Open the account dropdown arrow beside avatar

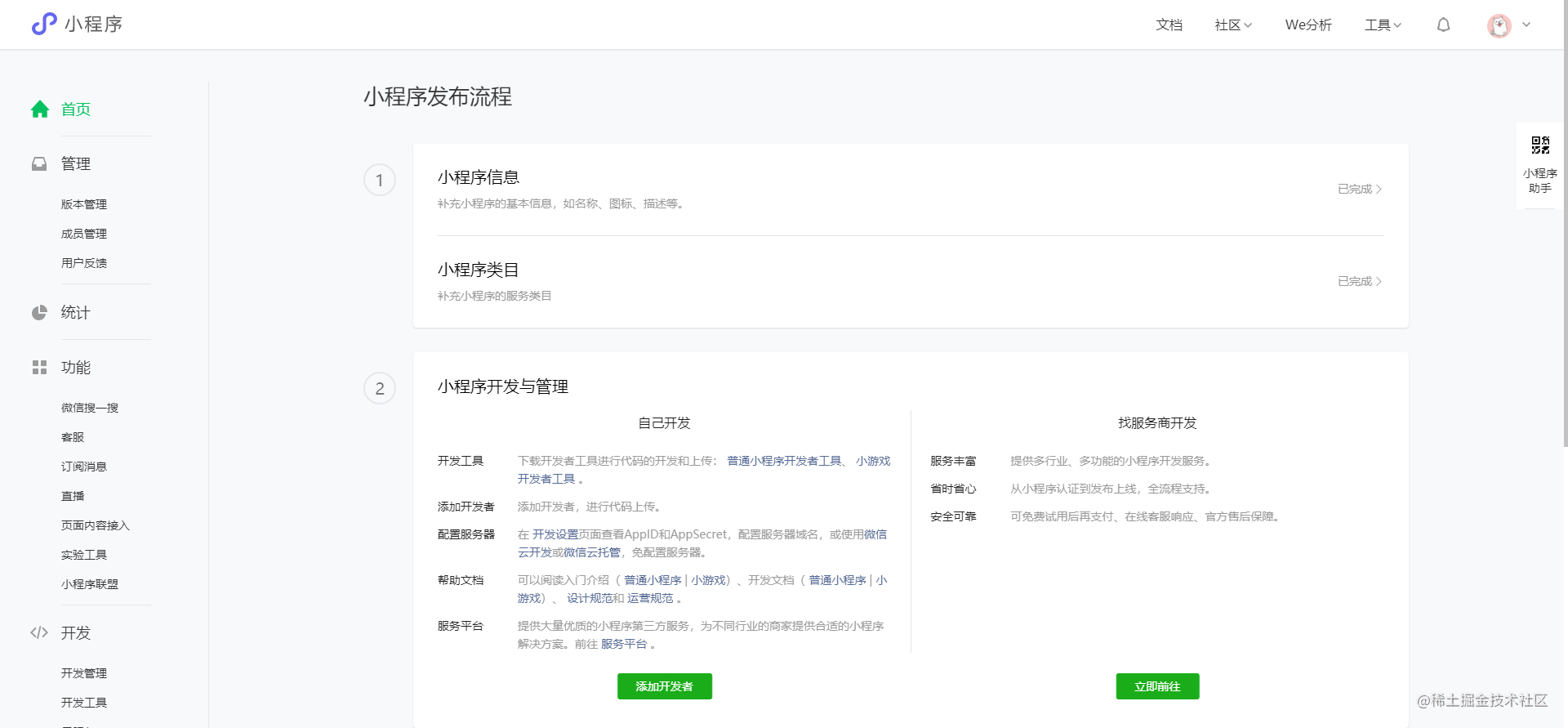point(1526,25)
